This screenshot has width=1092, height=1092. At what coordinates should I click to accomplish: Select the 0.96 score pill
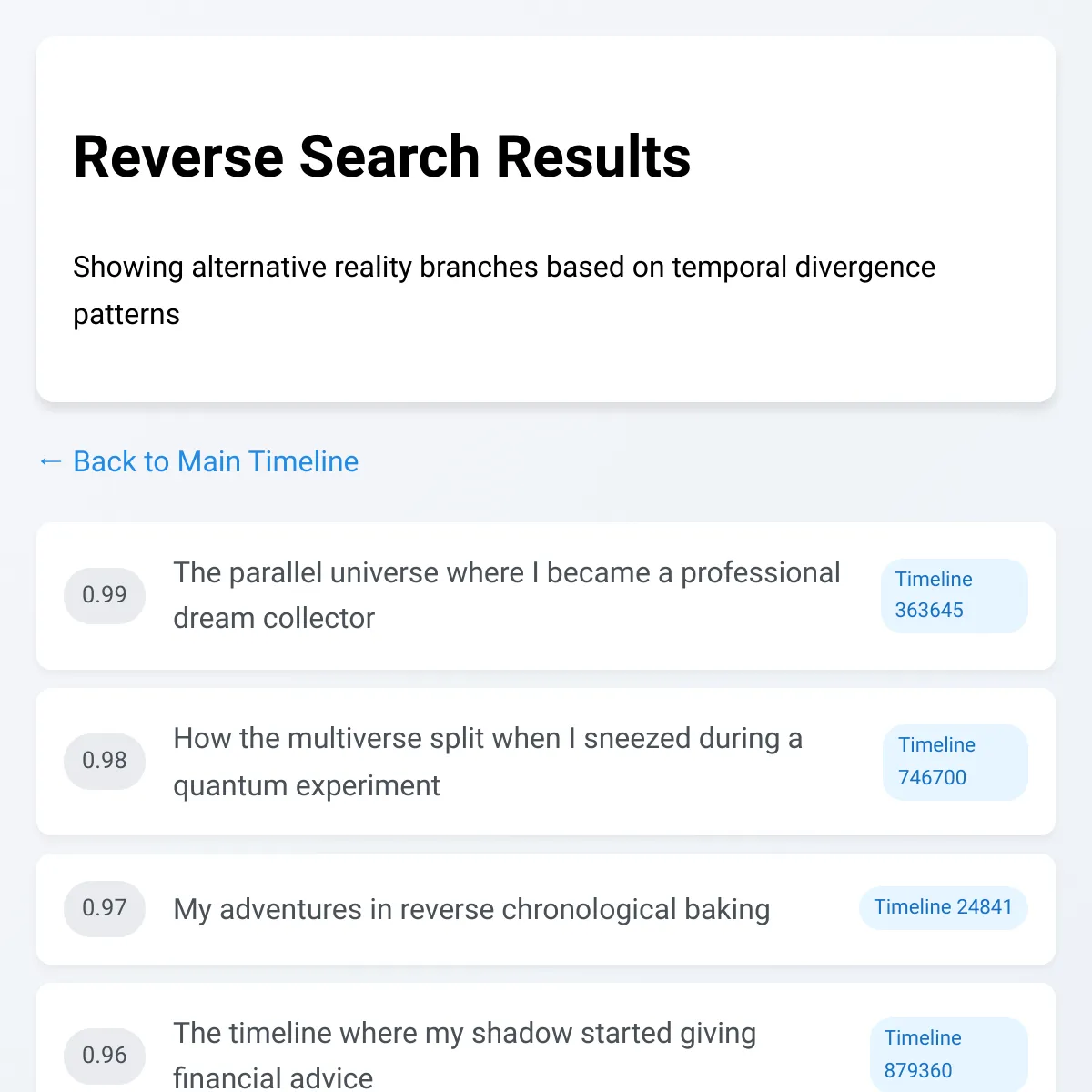click(105, 1056)
